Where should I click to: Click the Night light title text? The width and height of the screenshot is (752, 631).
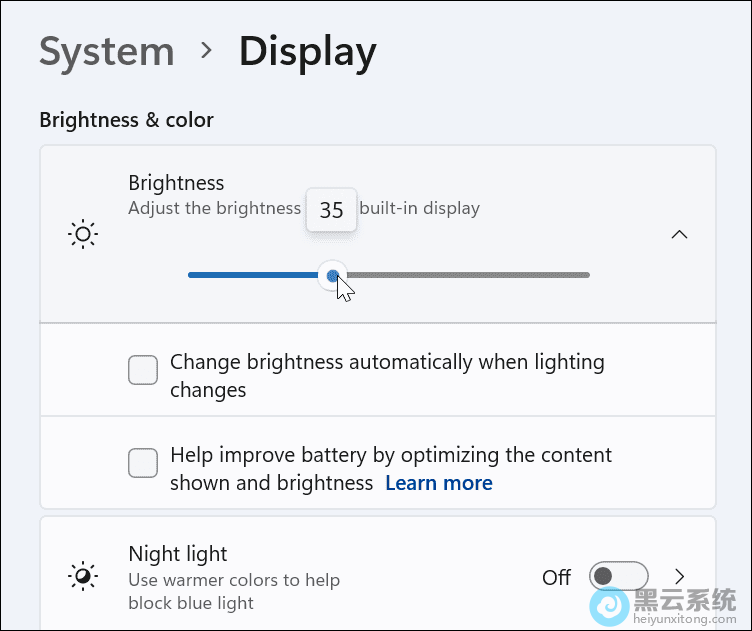tap(178, 554)
